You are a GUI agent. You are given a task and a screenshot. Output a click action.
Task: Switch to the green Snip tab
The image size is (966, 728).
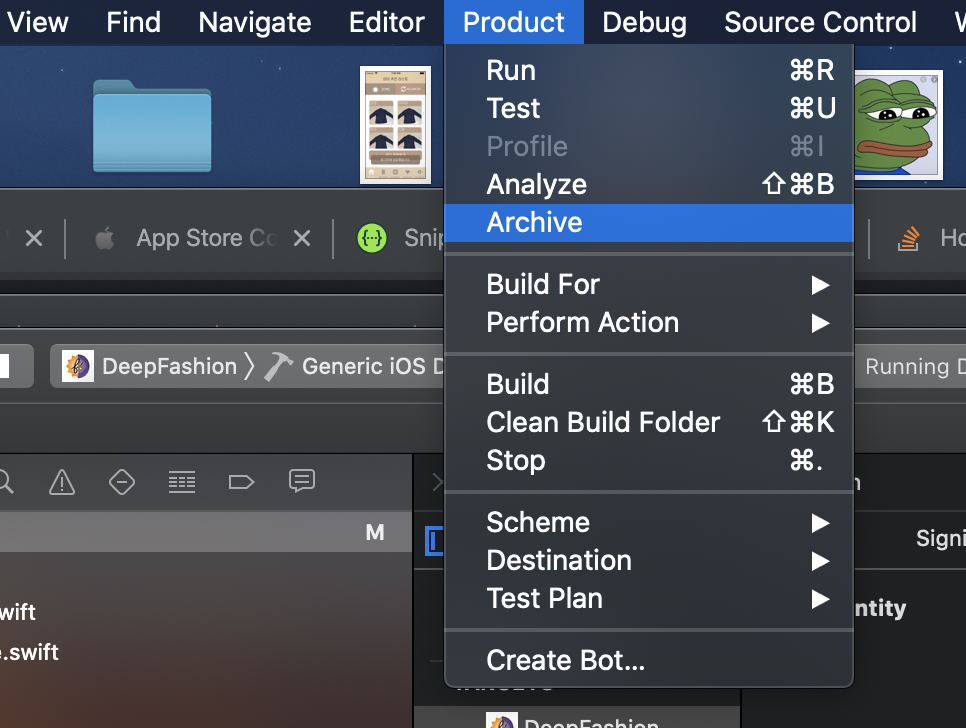[400, 238]
